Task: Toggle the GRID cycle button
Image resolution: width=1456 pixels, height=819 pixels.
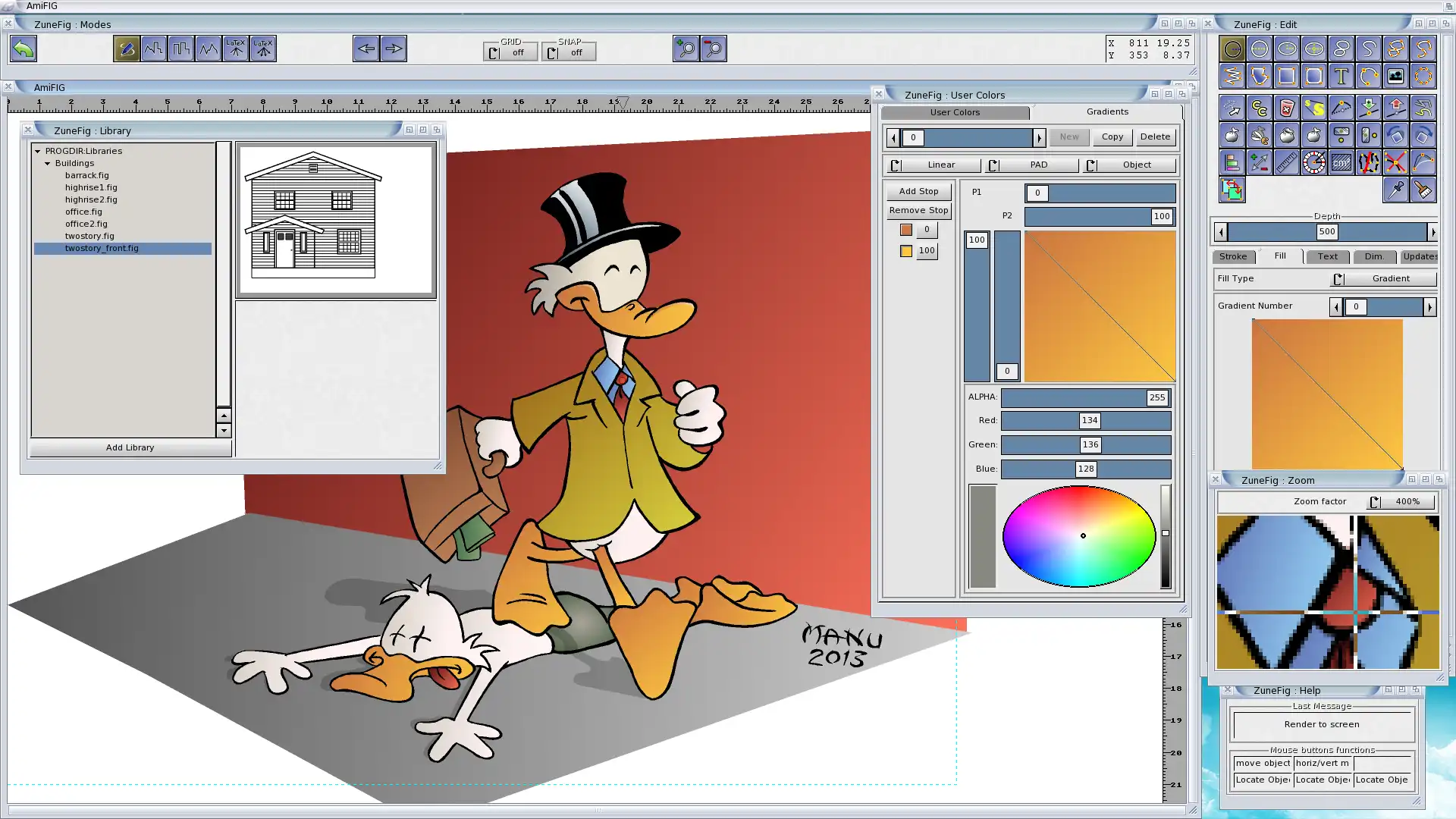Action: [510, 52]
